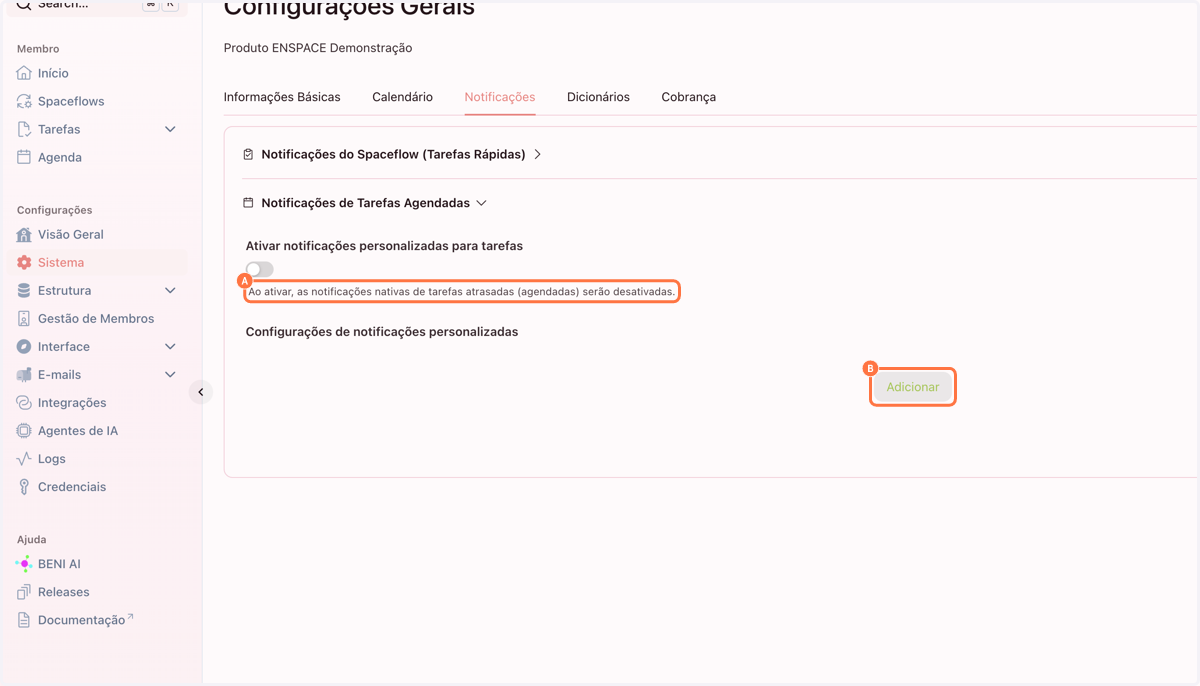Viewport: 1200px width, 686px height.
Task: Click the Visão Geral building icon
Action: pos(25,234)
